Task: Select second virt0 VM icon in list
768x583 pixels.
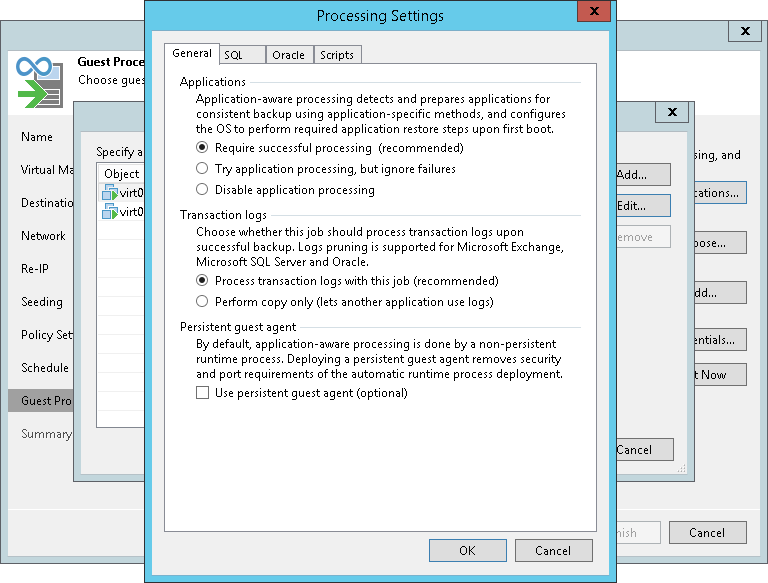Action: [110, 212]
